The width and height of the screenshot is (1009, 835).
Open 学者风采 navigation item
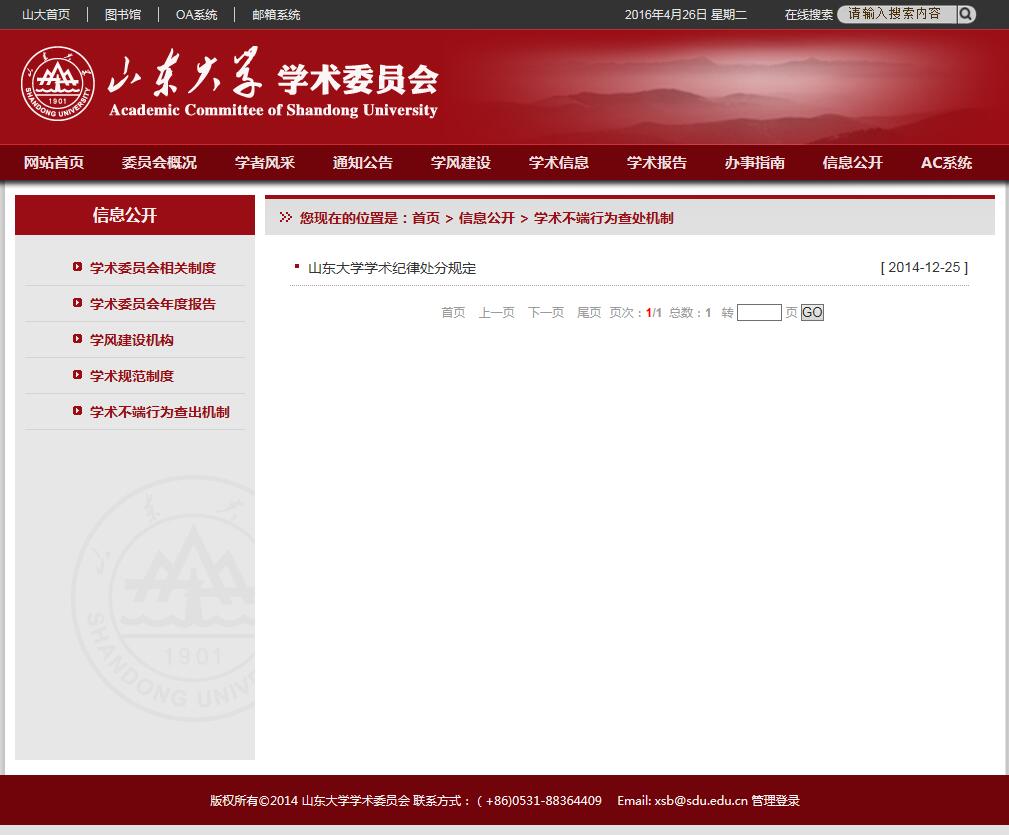[264, 163]
